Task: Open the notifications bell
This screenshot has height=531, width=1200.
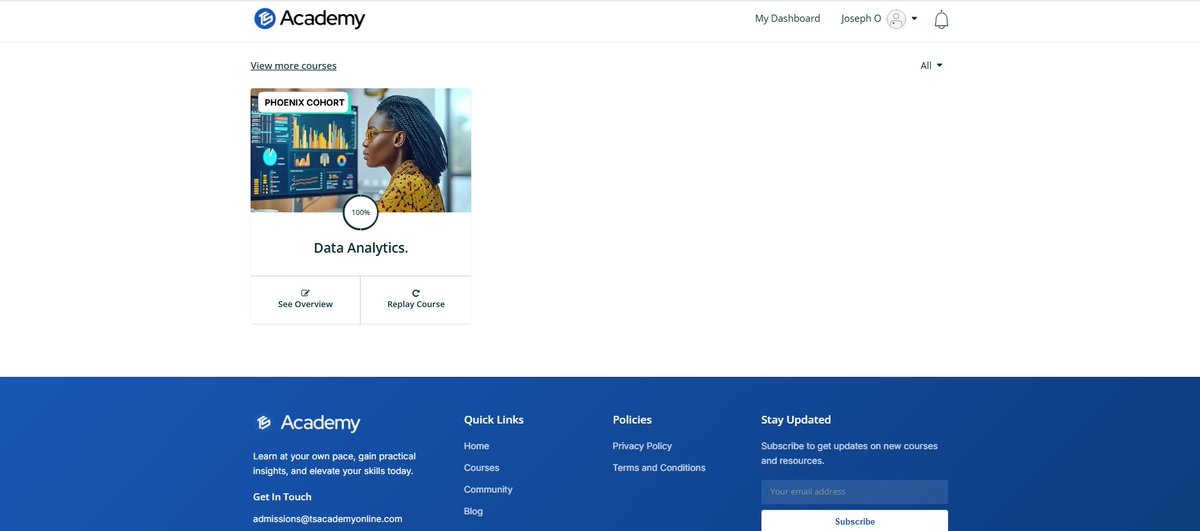Action: pos(941,19)
